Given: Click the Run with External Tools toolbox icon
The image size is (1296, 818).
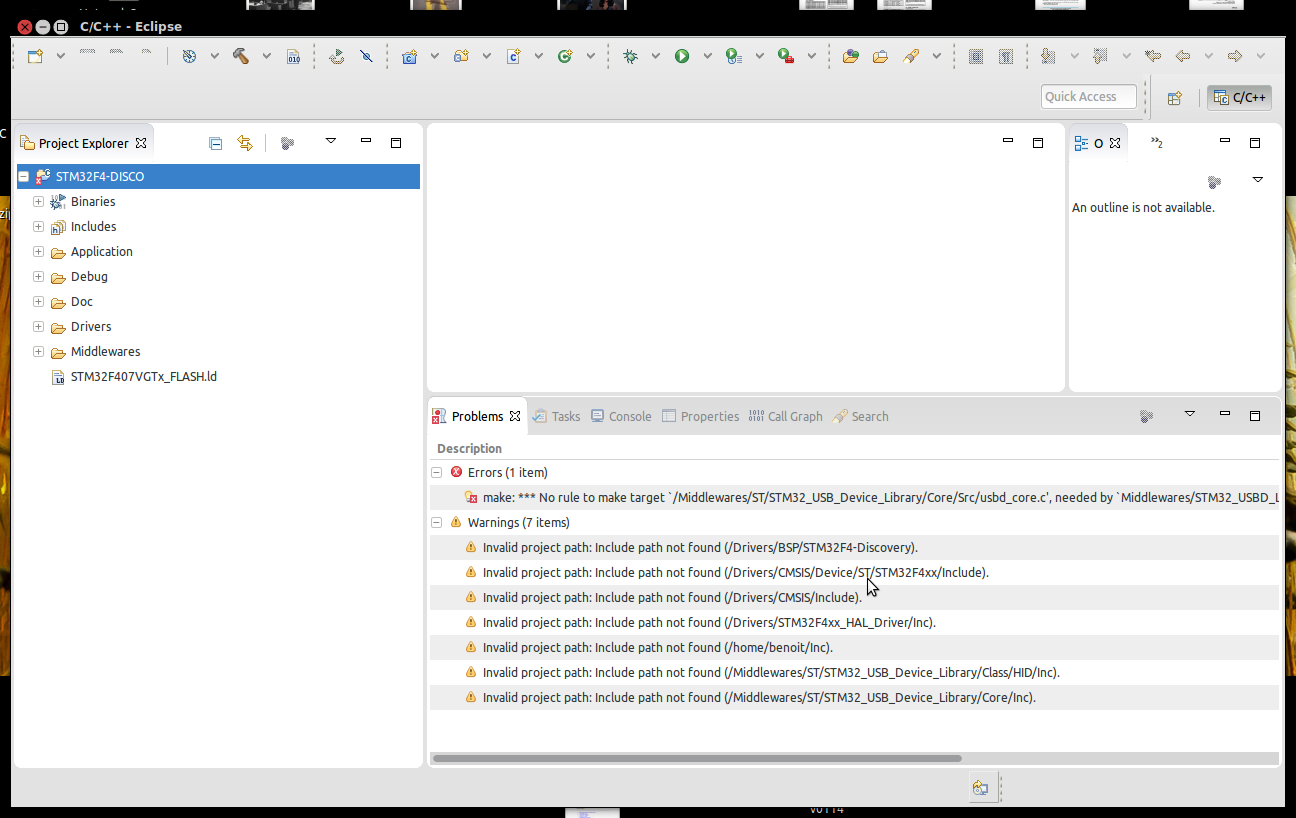Looking at the screenshot, I should point(786,56).
